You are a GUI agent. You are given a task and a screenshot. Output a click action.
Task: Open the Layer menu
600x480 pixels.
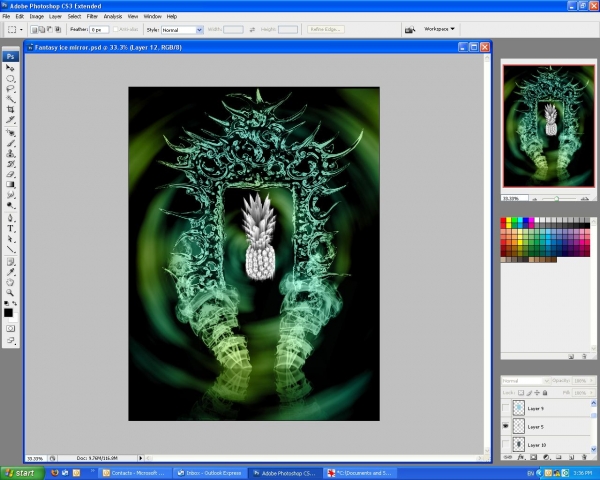55,16
